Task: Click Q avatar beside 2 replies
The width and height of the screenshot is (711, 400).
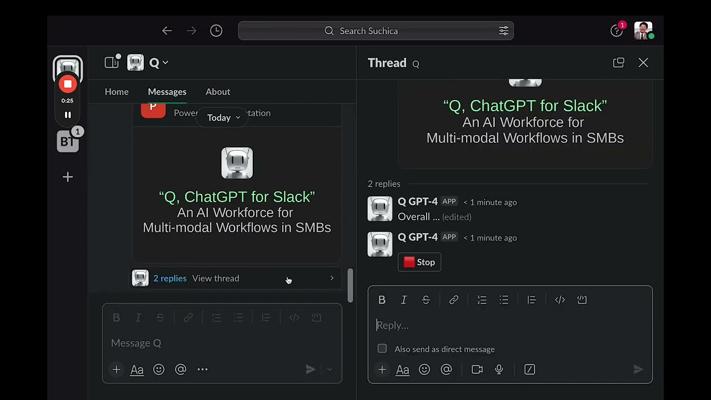Action: pos(140,278)
